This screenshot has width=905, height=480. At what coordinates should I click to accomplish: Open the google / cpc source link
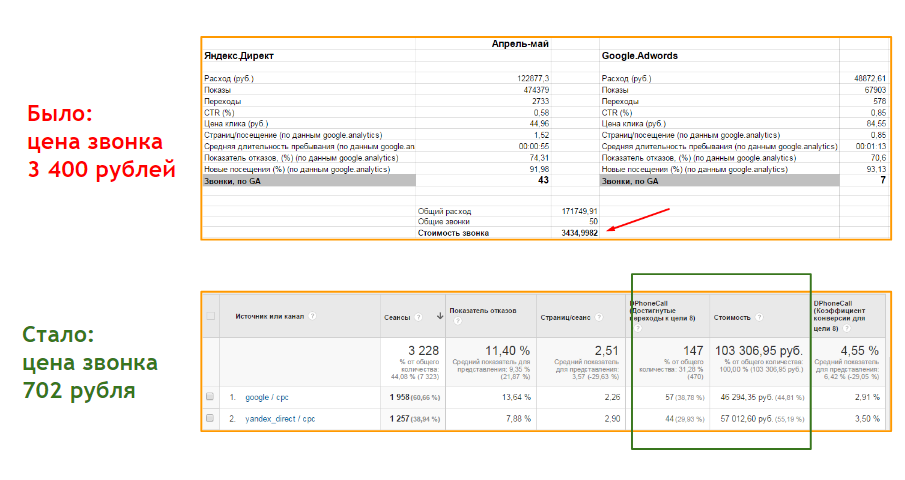[x=267, y=398]
